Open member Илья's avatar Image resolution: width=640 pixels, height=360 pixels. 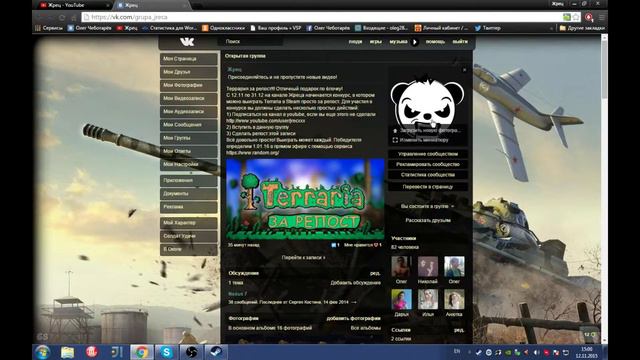pos(428,299)
